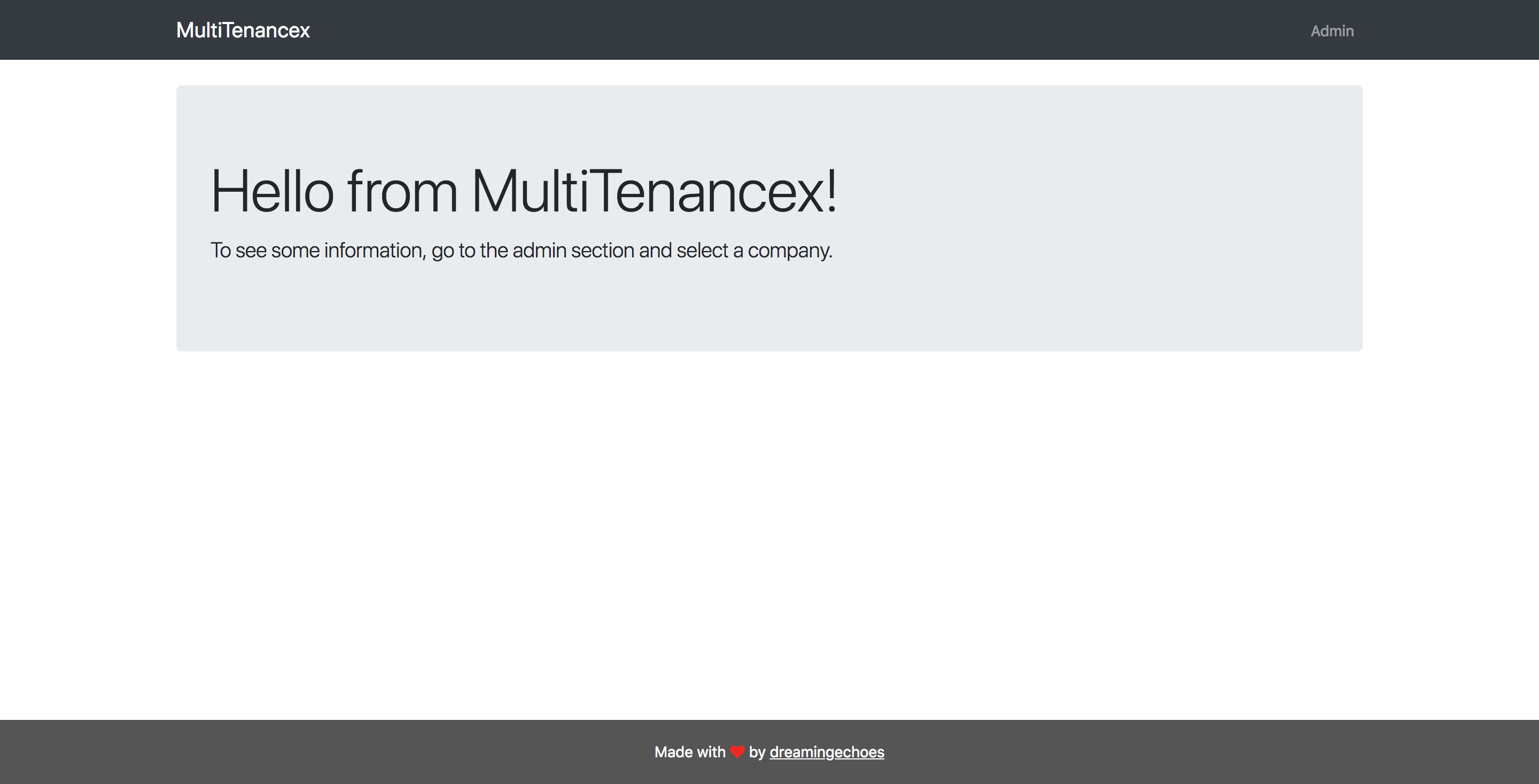
Task: Open the Admin section from navbar
Action: click(1332, 31)
